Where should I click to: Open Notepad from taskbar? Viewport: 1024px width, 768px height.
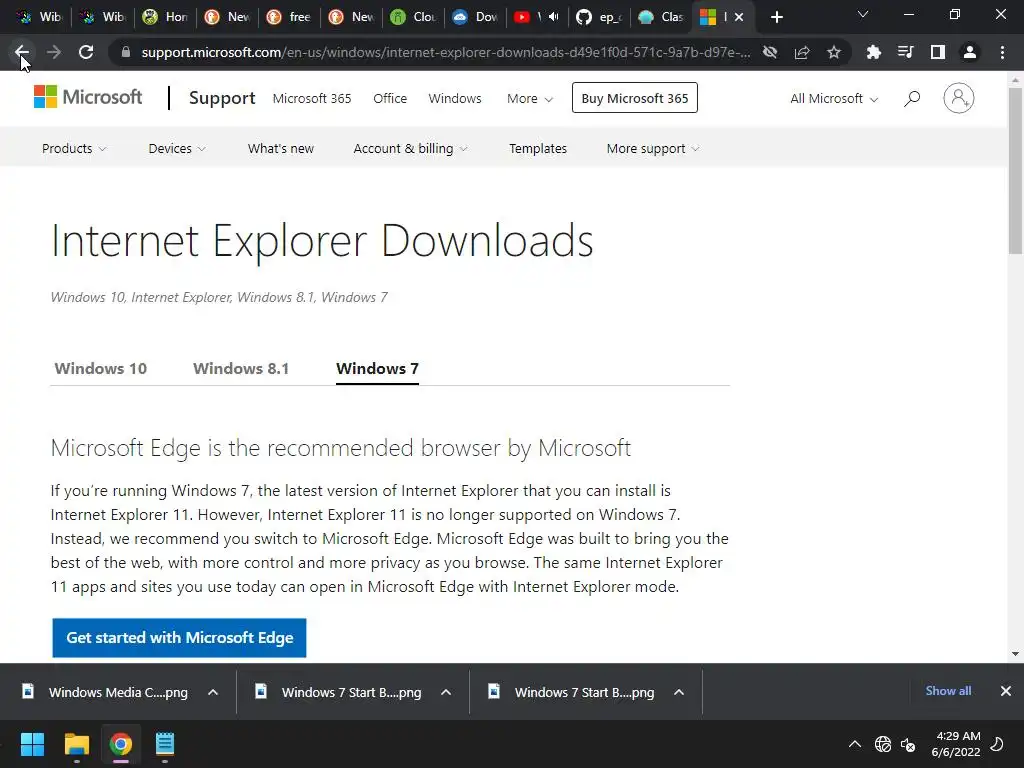click(x=165, y=744)
